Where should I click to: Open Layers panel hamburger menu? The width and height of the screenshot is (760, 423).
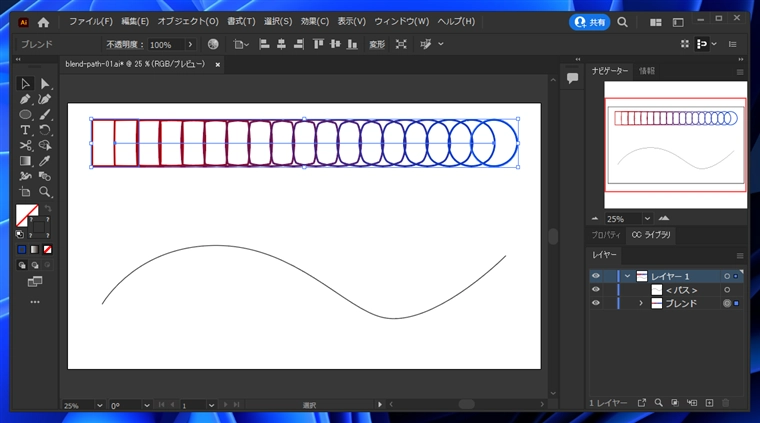click(740, 255)
